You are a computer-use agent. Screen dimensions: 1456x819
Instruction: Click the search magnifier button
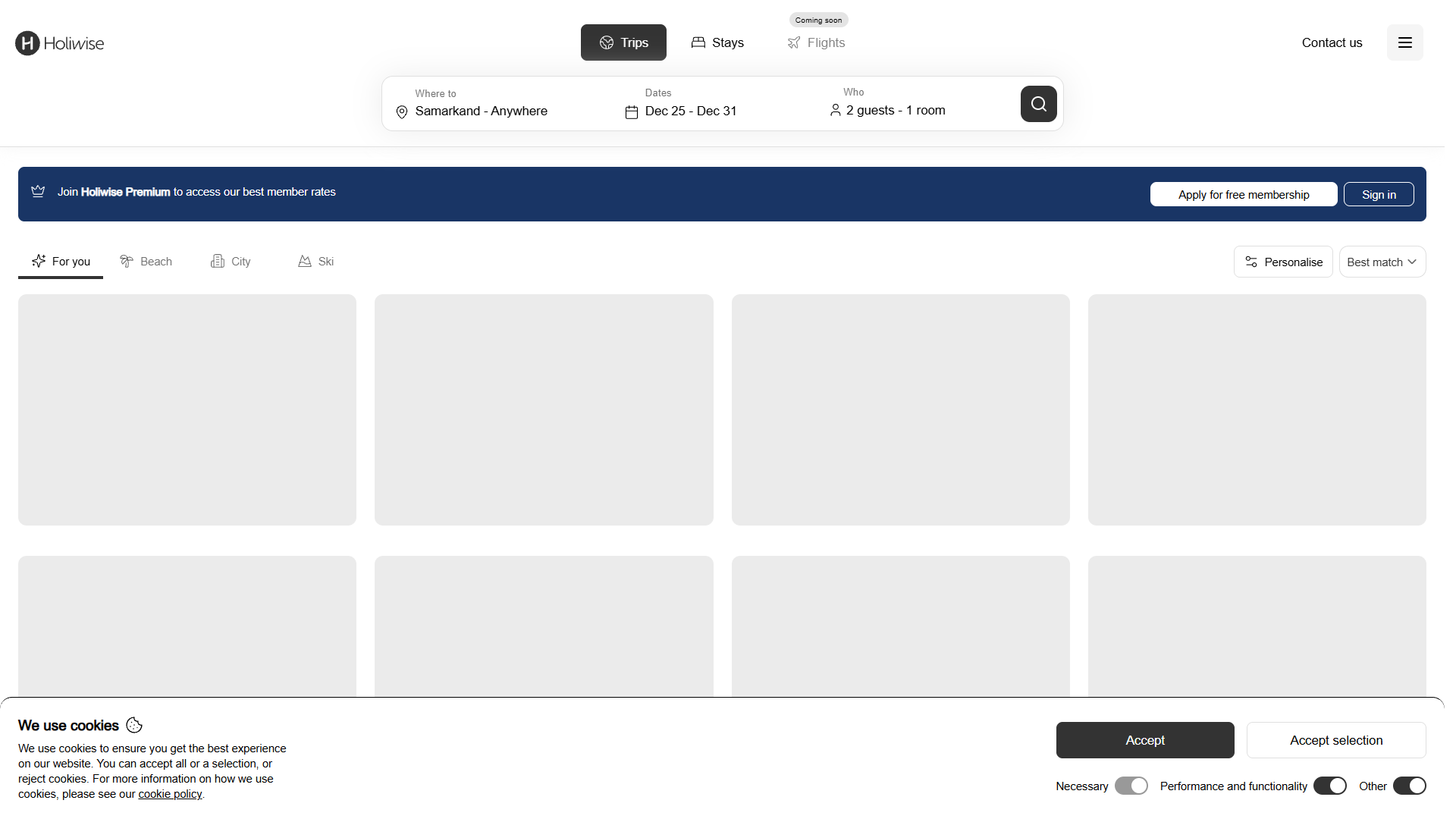[x=1038, y=104]
